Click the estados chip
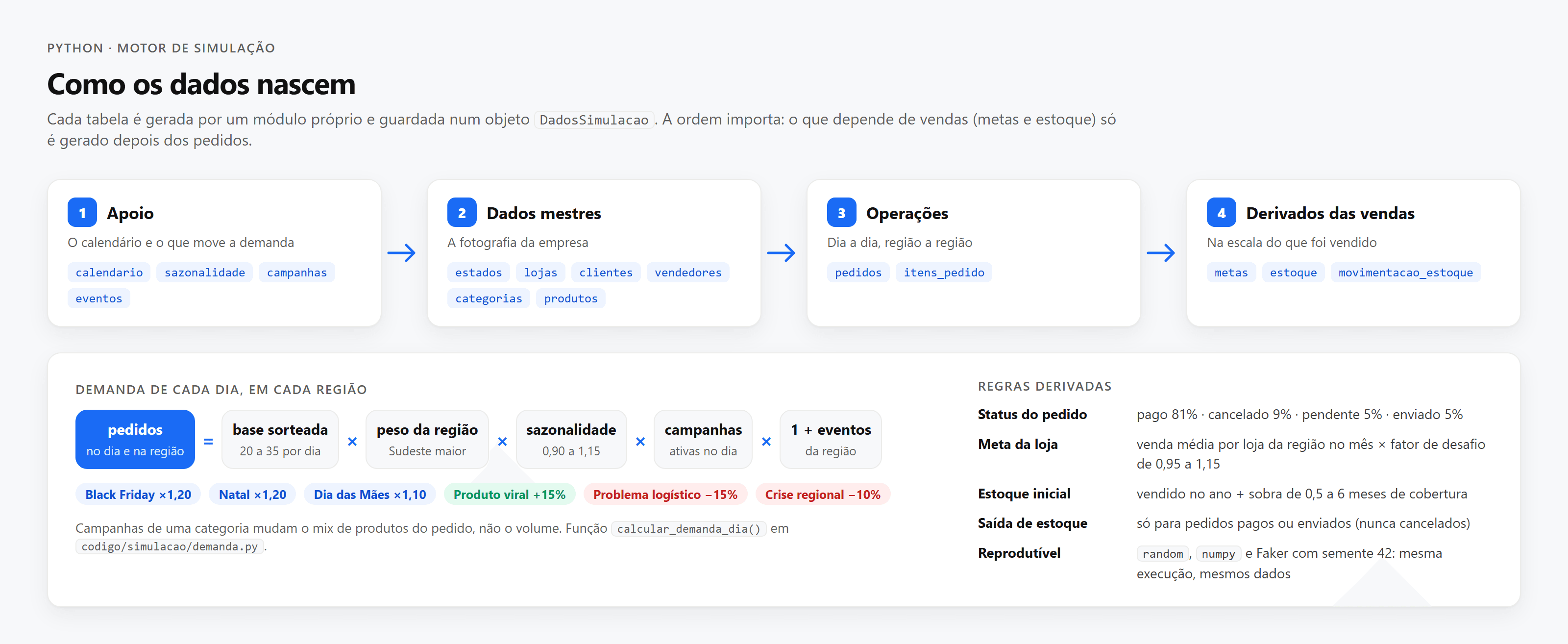This screenshot has width=1568, height=644. coord(478,272)
